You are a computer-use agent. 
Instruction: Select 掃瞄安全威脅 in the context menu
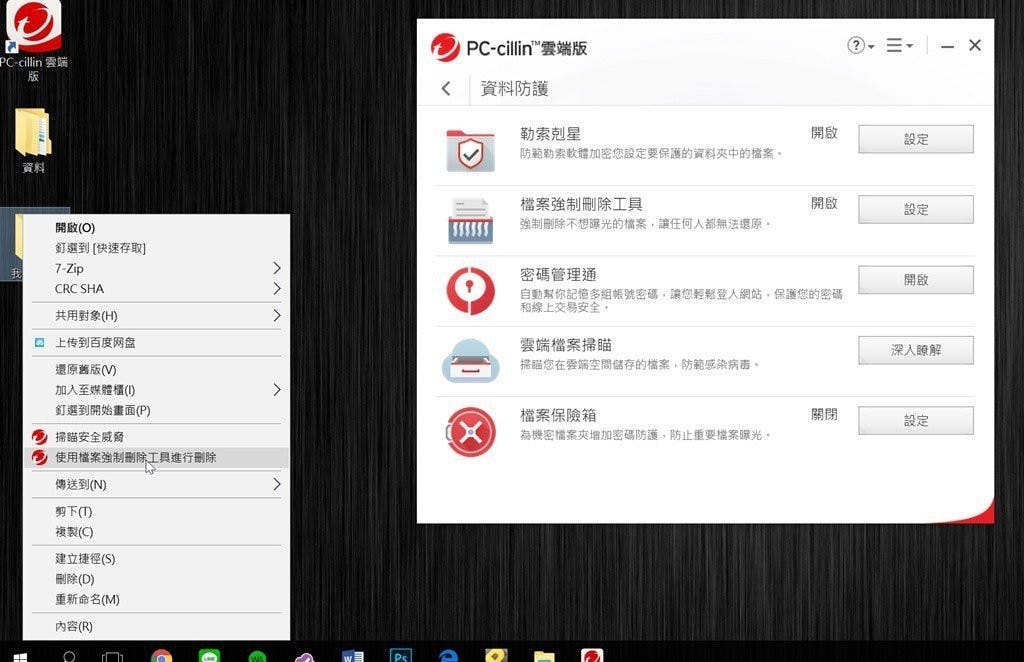click(90, 437)
